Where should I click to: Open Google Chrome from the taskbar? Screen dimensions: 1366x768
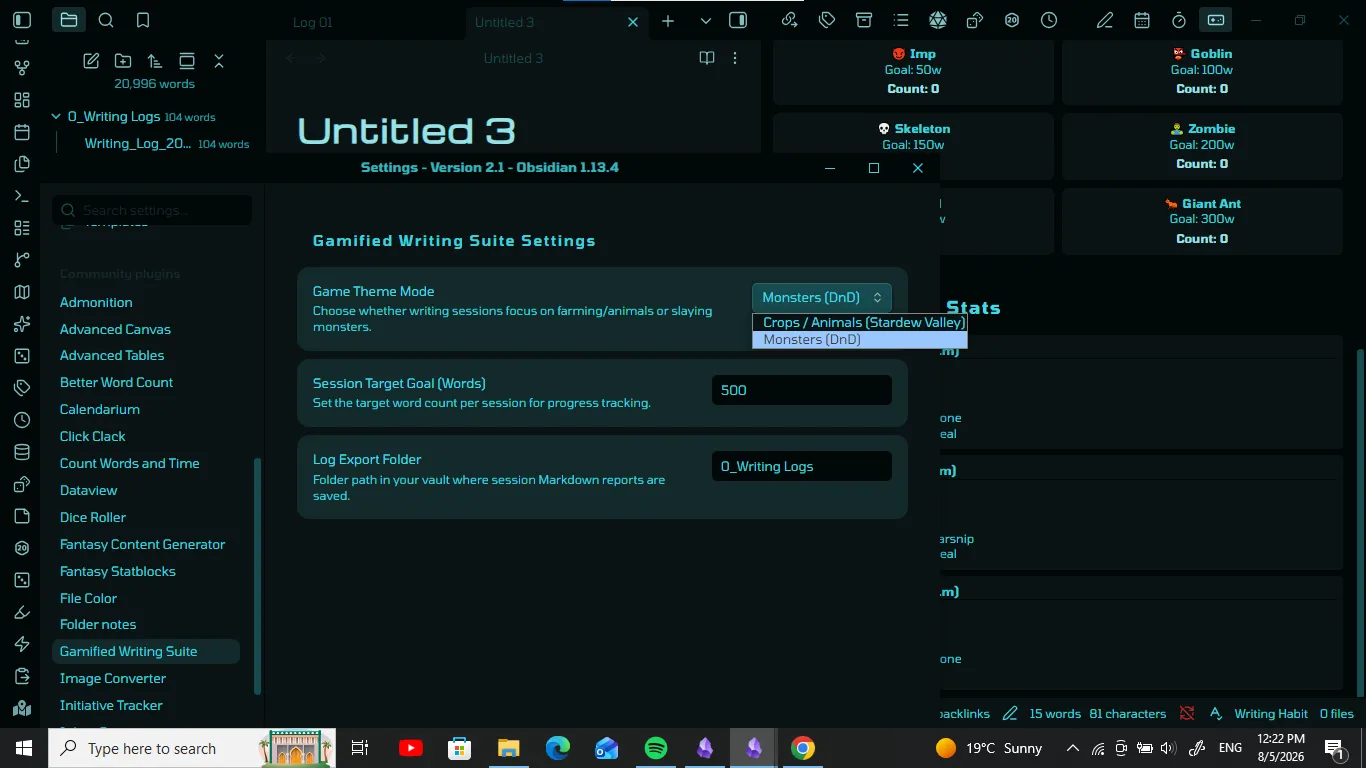pyautogui.click(x=803, y=748)
